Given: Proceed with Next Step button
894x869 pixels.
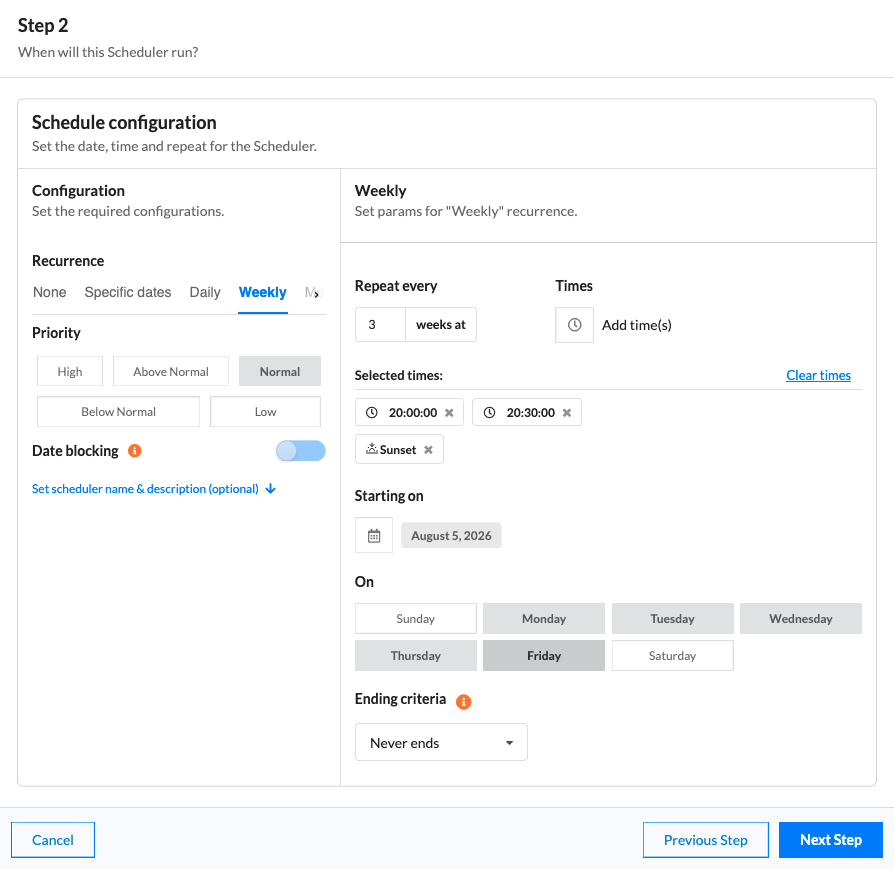Looking at the screenshot, I should (831, 840).
